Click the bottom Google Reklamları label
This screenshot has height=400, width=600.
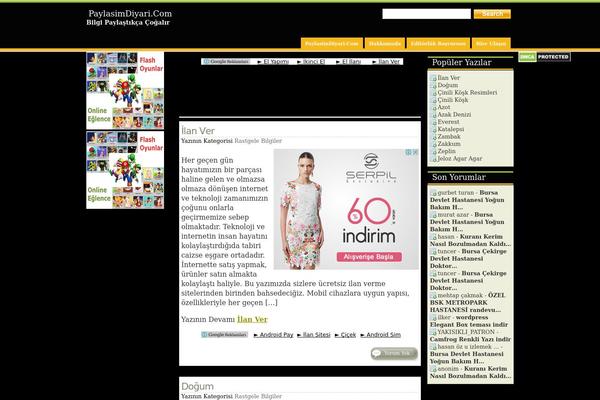click(x=225, y=335)
